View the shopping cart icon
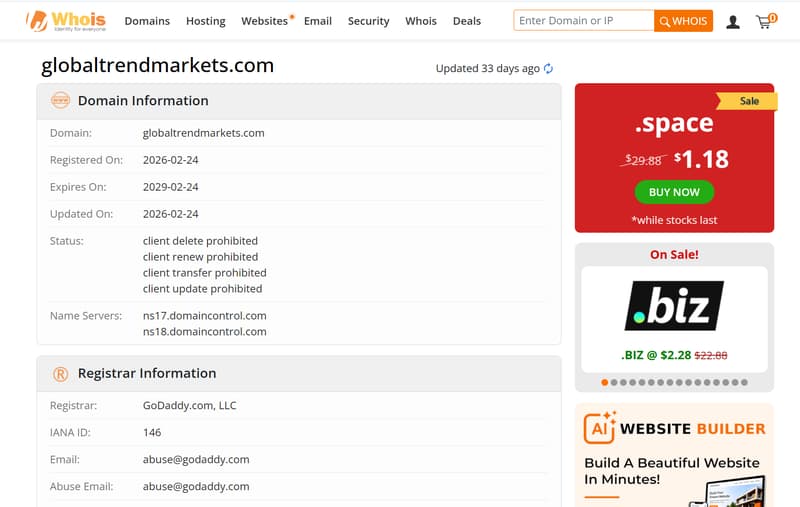This screenshot has width=800, height=507. point(765,21)
